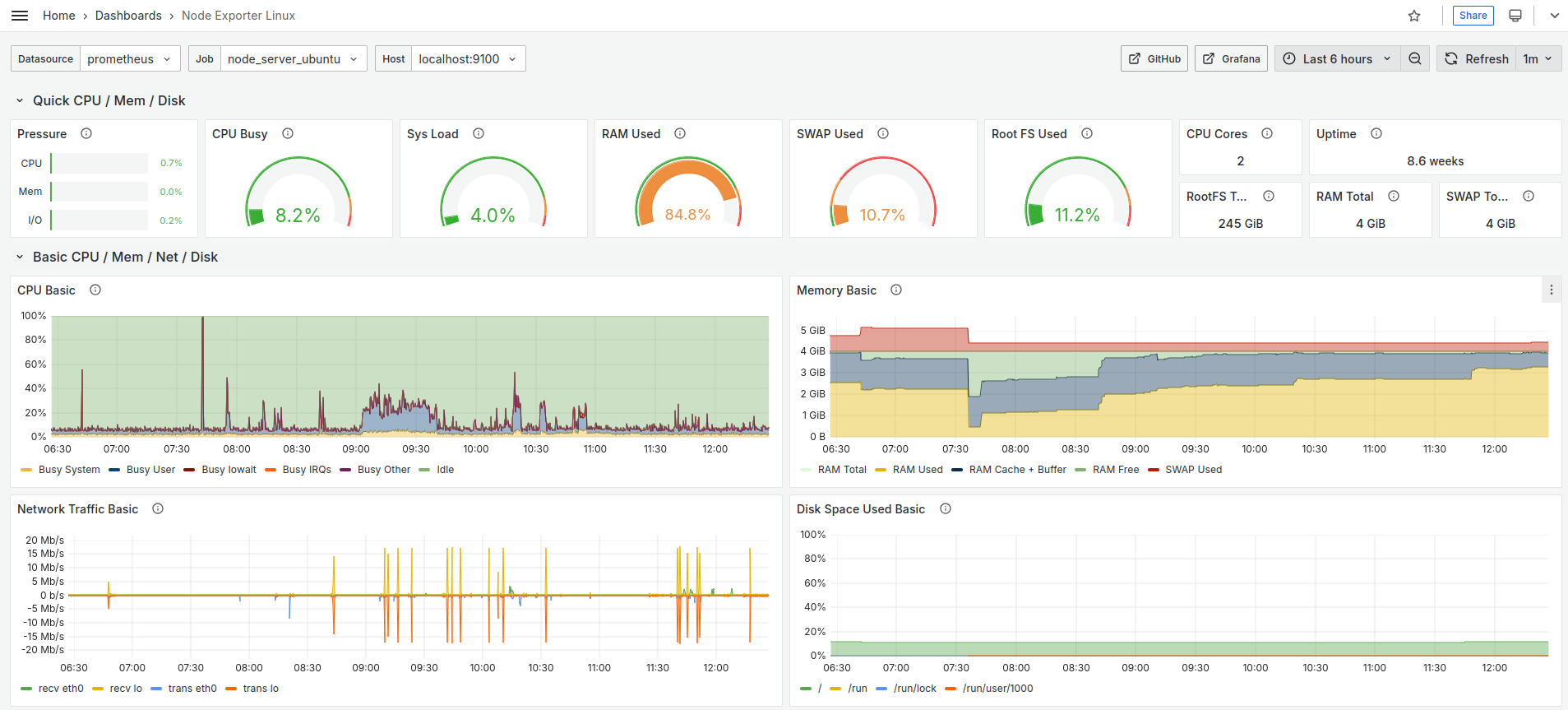Show info for the Root FS Used panel
Viewport: 1568px width, 710px height.
click(x=1087, y=133)
